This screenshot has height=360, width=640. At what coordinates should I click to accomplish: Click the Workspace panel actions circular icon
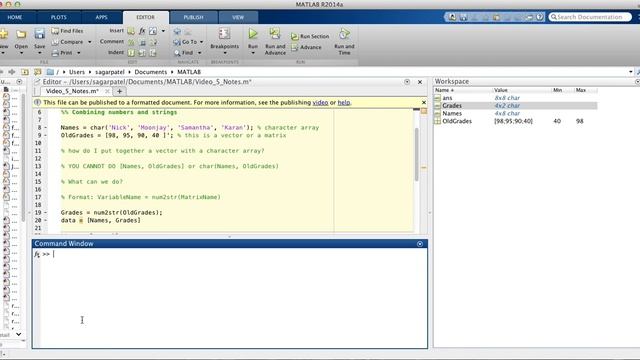[x=637, y=82]
